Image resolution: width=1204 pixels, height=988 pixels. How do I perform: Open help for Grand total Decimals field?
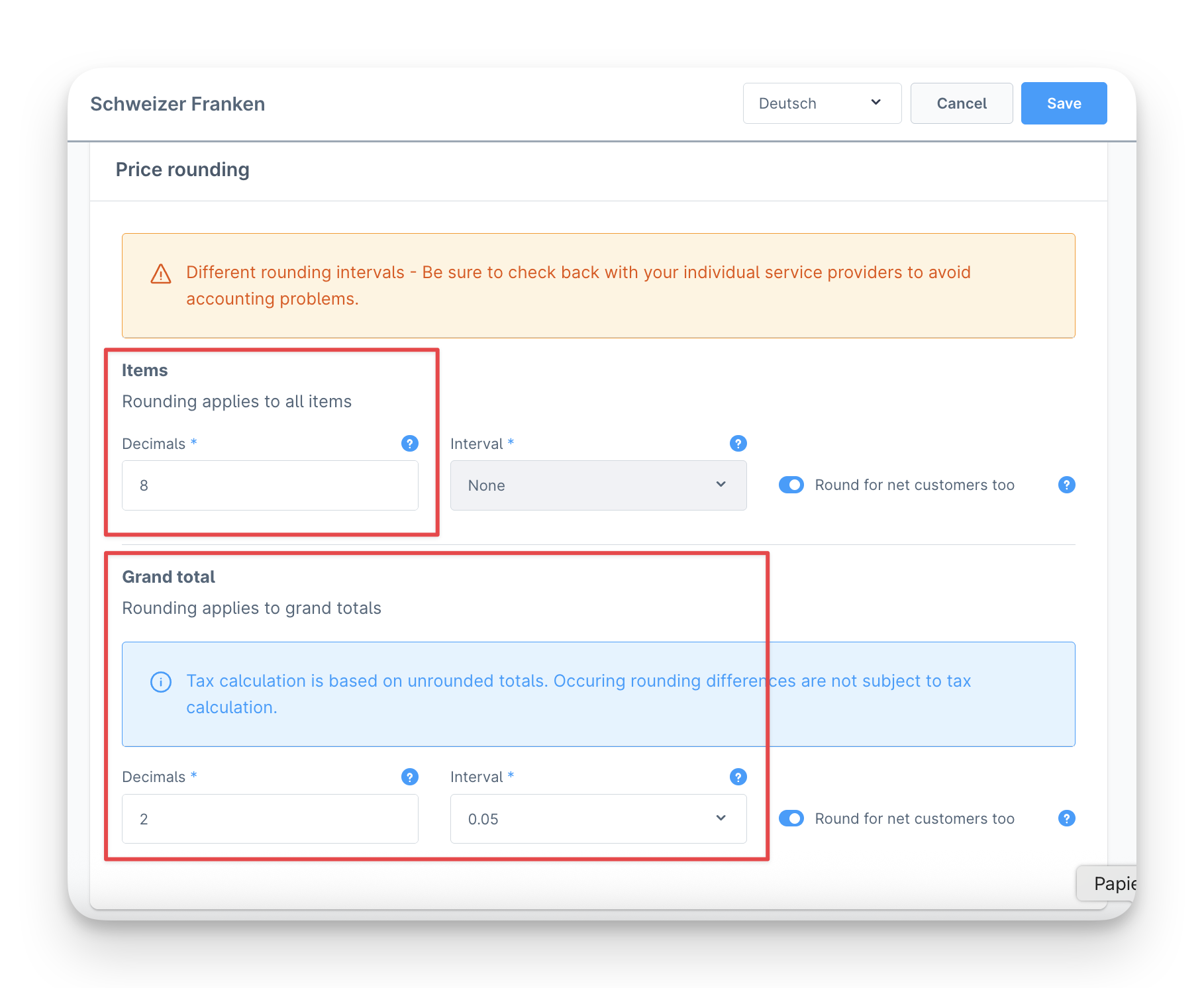pos(409,777)
